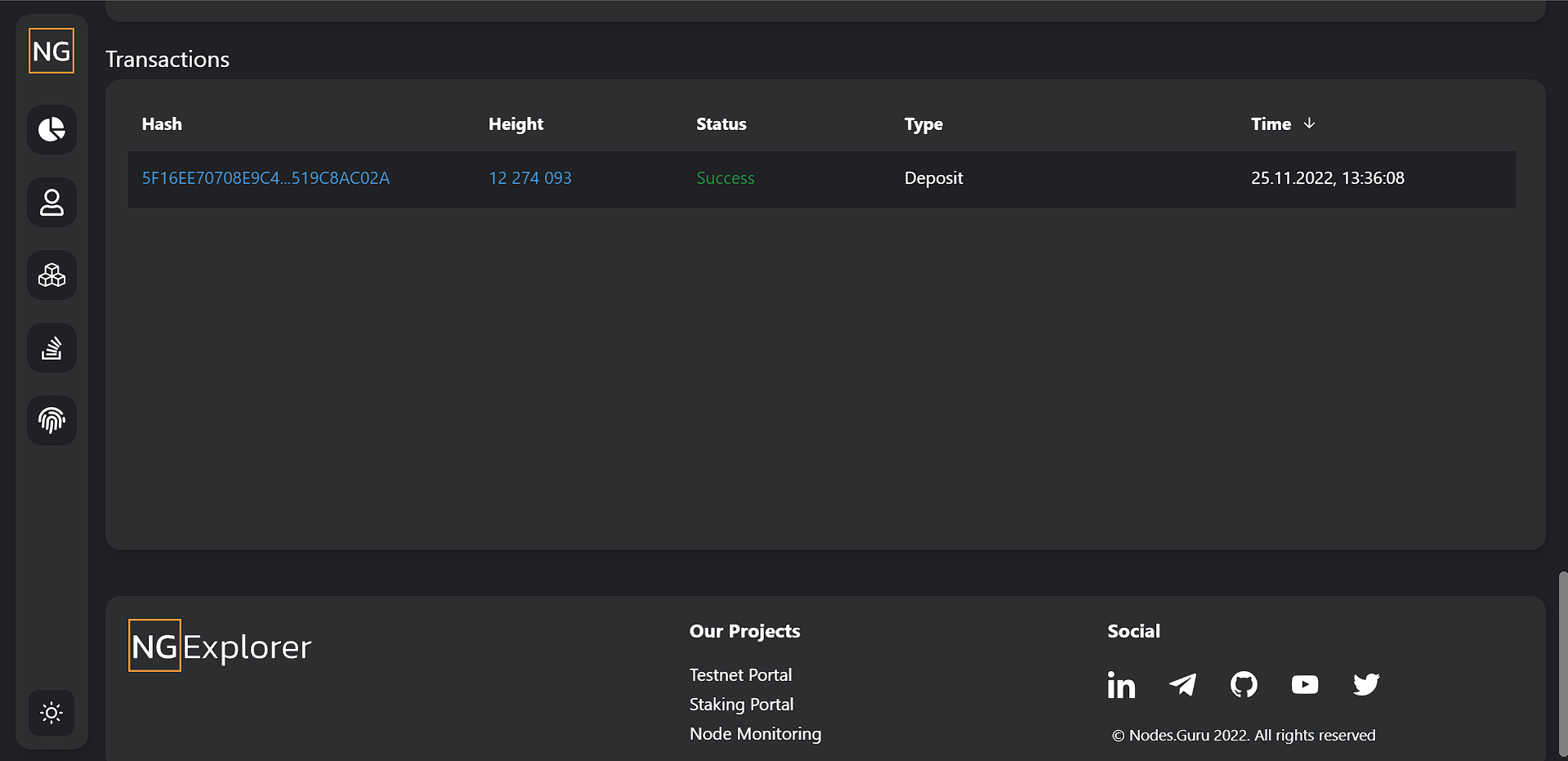The width and height of the screenshot is (1568, 761).
Task: Open the fingerprint icon in sidebar
Action: pos(51,420)
